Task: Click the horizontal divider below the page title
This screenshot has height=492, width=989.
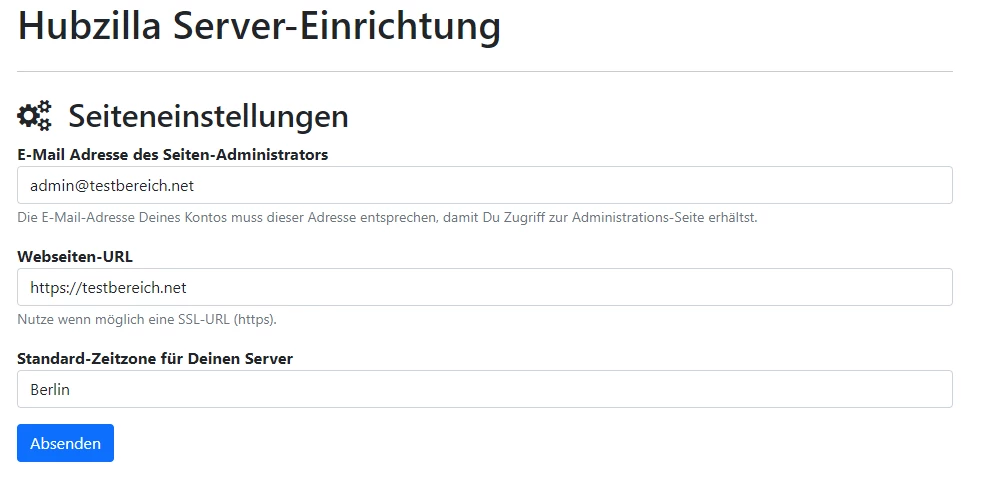Action: [484, 71]
